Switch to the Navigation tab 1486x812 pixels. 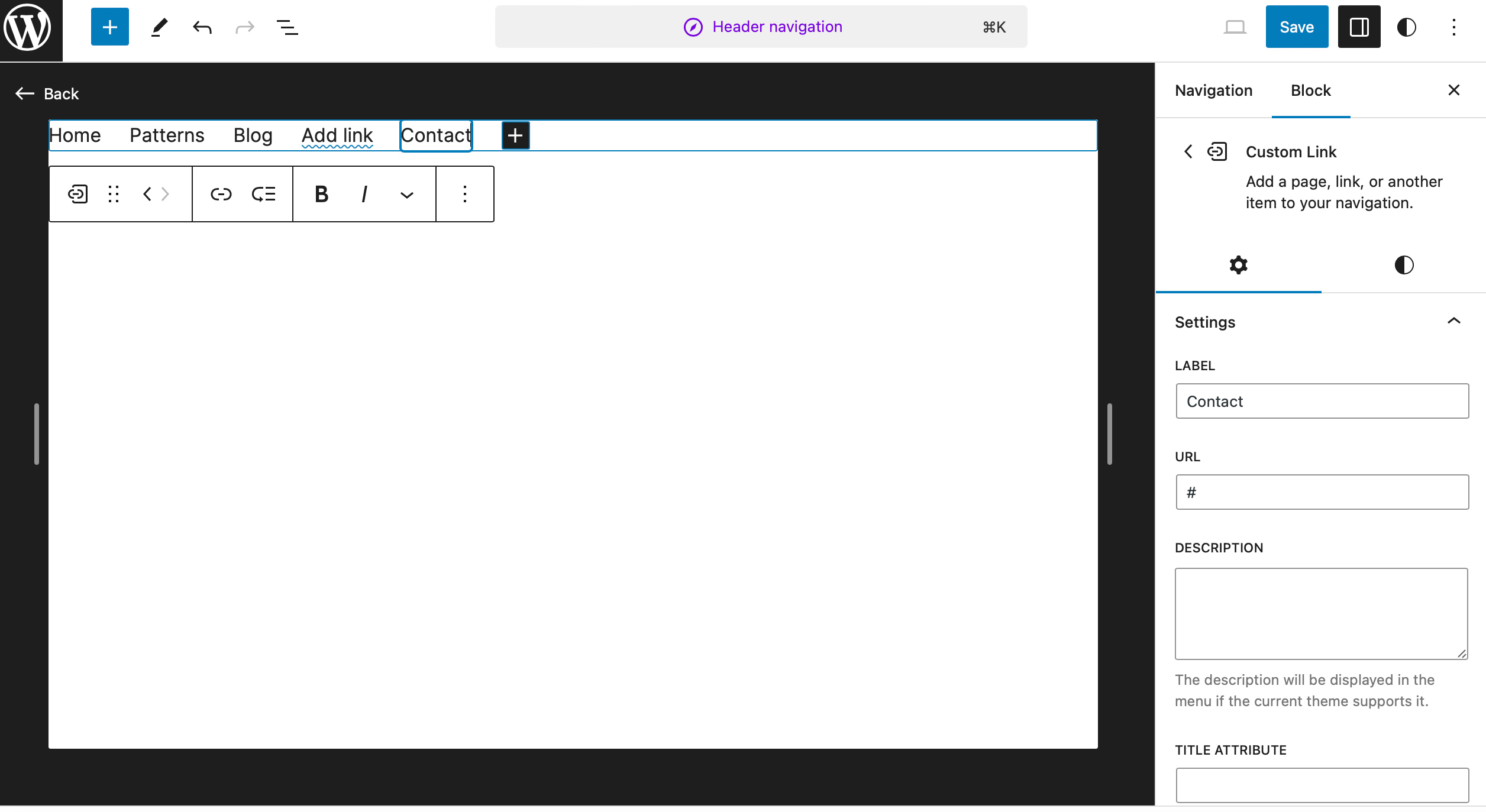pyautogui.click(x=1213, y=90)
